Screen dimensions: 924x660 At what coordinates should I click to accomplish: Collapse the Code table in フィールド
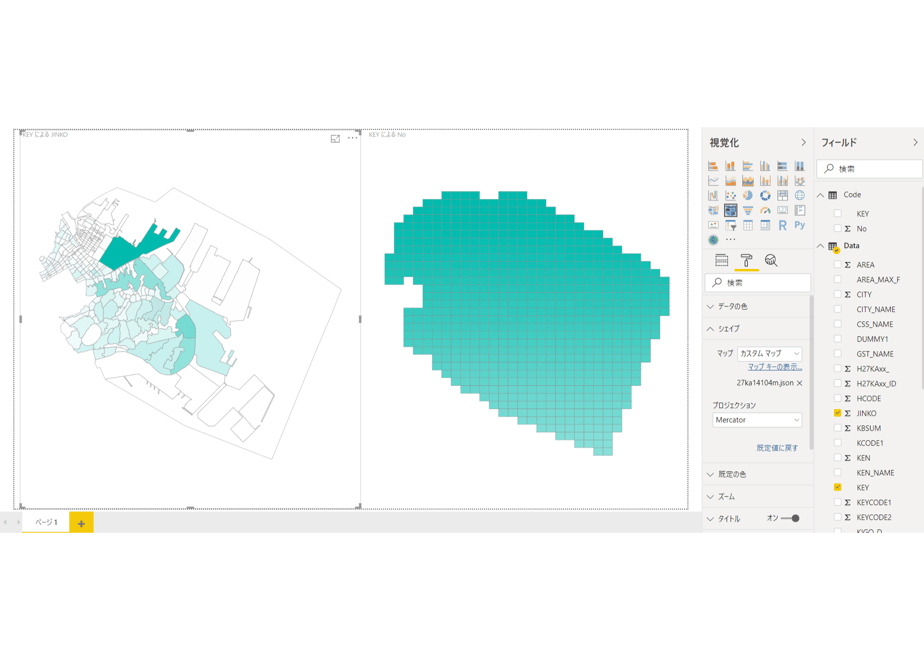pyautogui.click(x=820, y=195)
